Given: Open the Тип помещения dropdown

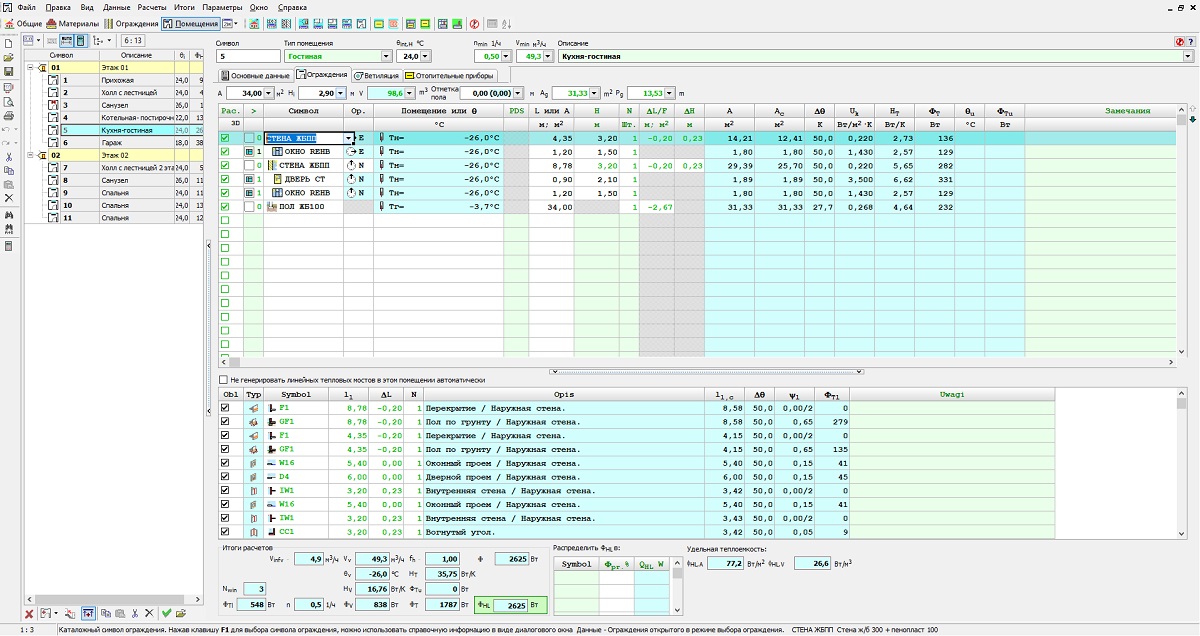Looking at the screenshot, I should coord(385,57).
